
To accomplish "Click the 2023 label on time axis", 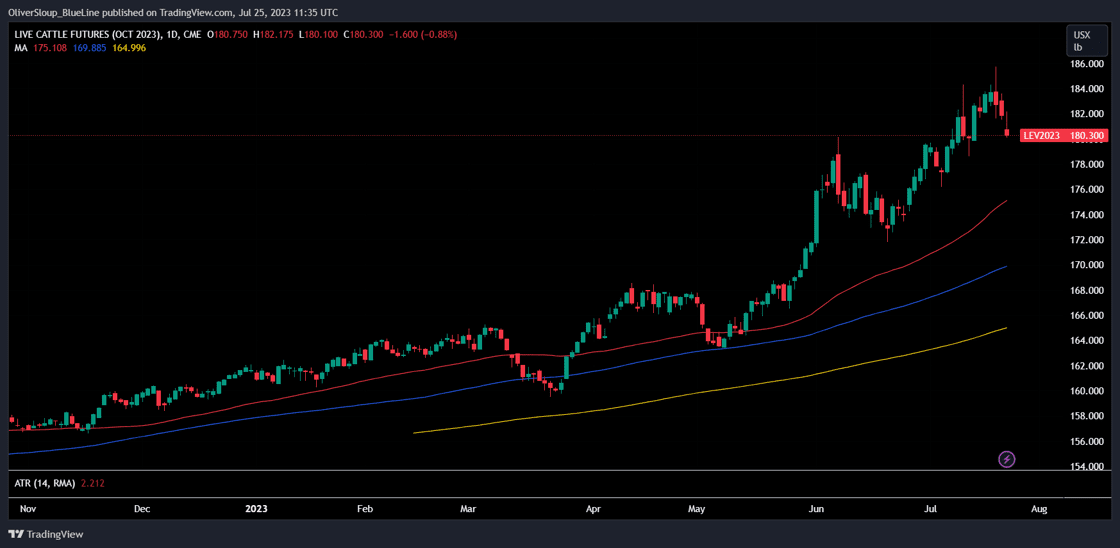I will pos(256,509).
